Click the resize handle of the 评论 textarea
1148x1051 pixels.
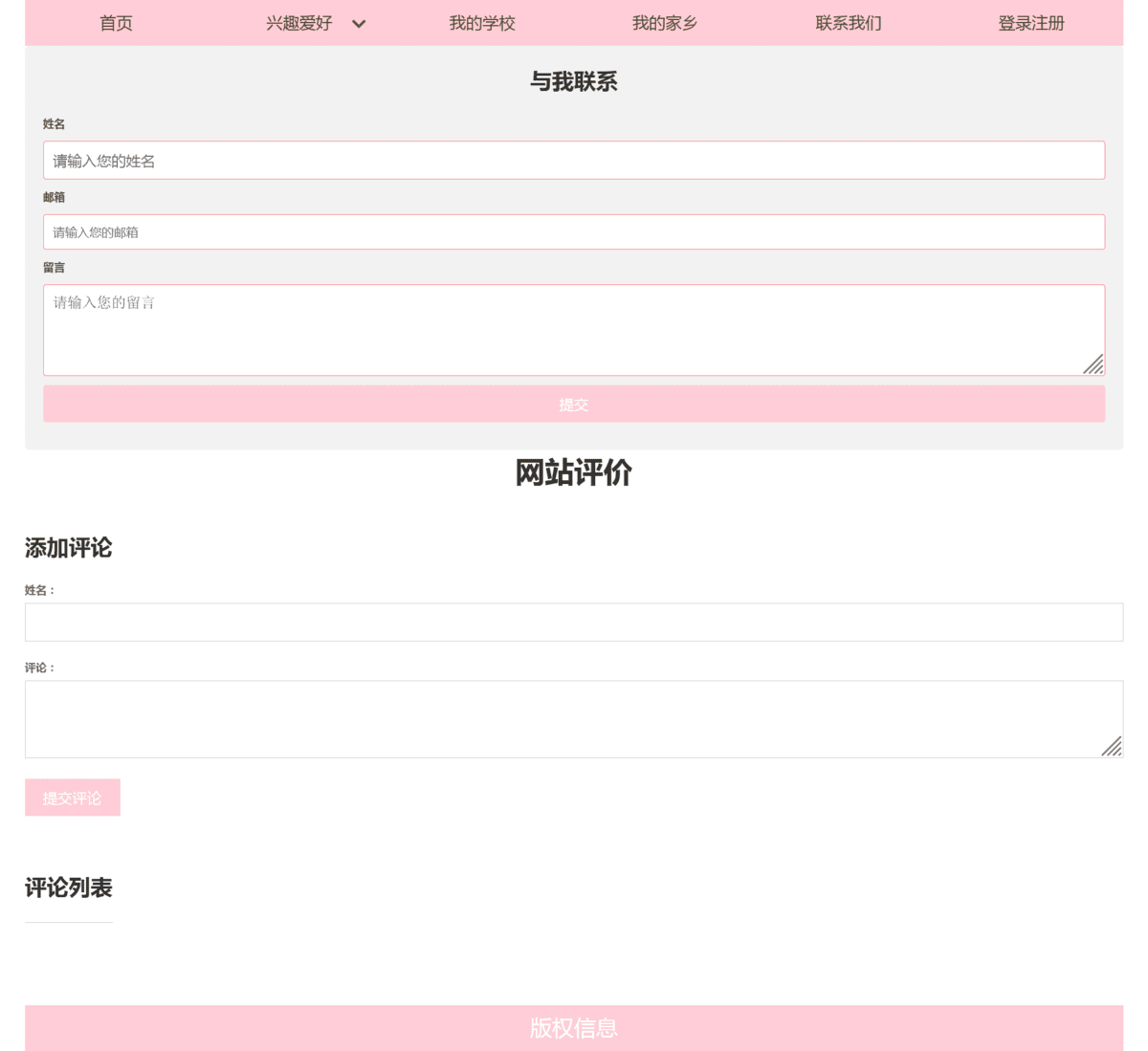1112,747
